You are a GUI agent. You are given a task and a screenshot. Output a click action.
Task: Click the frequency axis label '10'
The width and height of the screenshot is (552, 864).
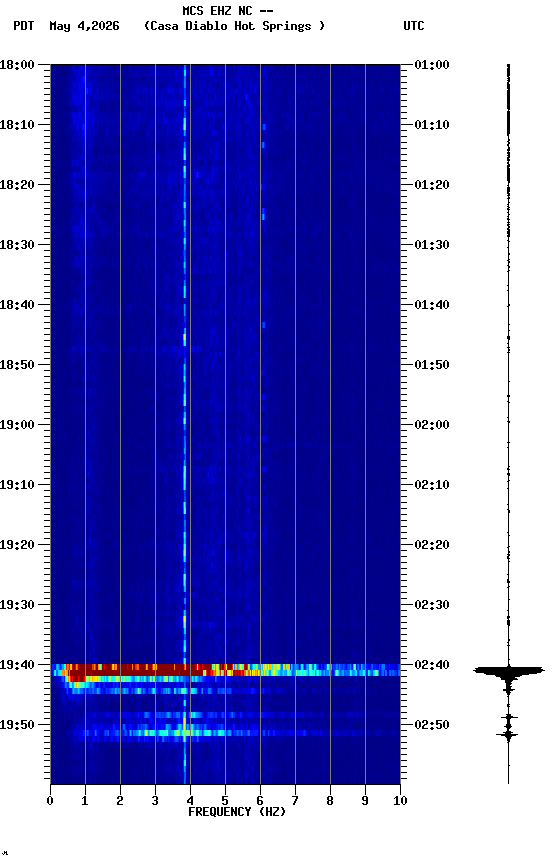(x=400, y=801)
